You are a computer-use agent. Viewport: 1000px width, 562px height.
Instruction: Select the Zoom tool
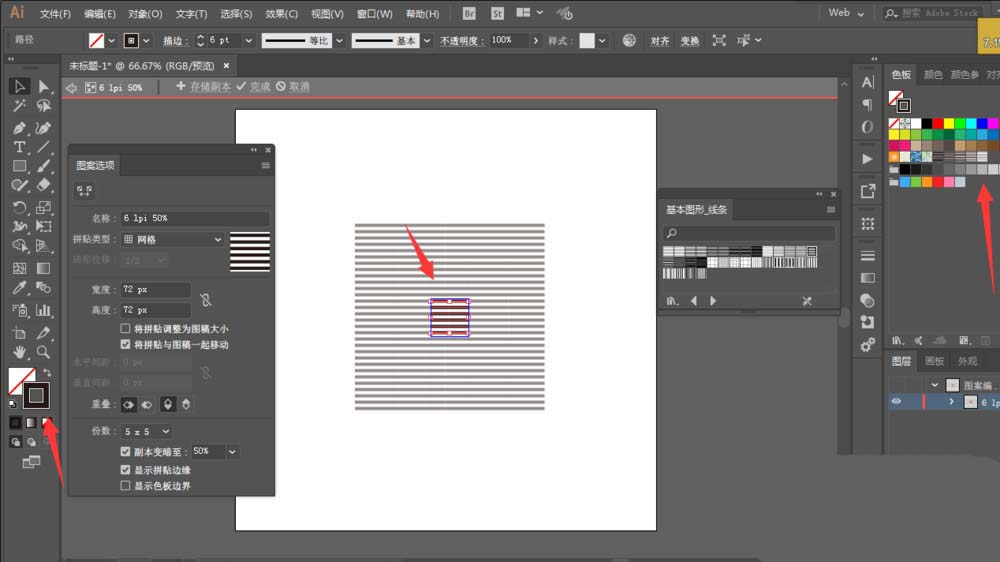coord(43,351)
